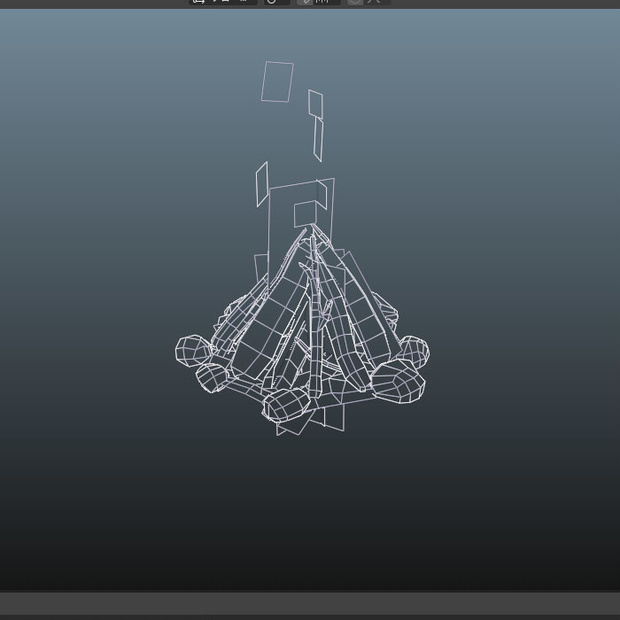The height and width of the screenshot is (620, 620).
Task: Toggle the snap magnet icon
Action: click(305, 2)
